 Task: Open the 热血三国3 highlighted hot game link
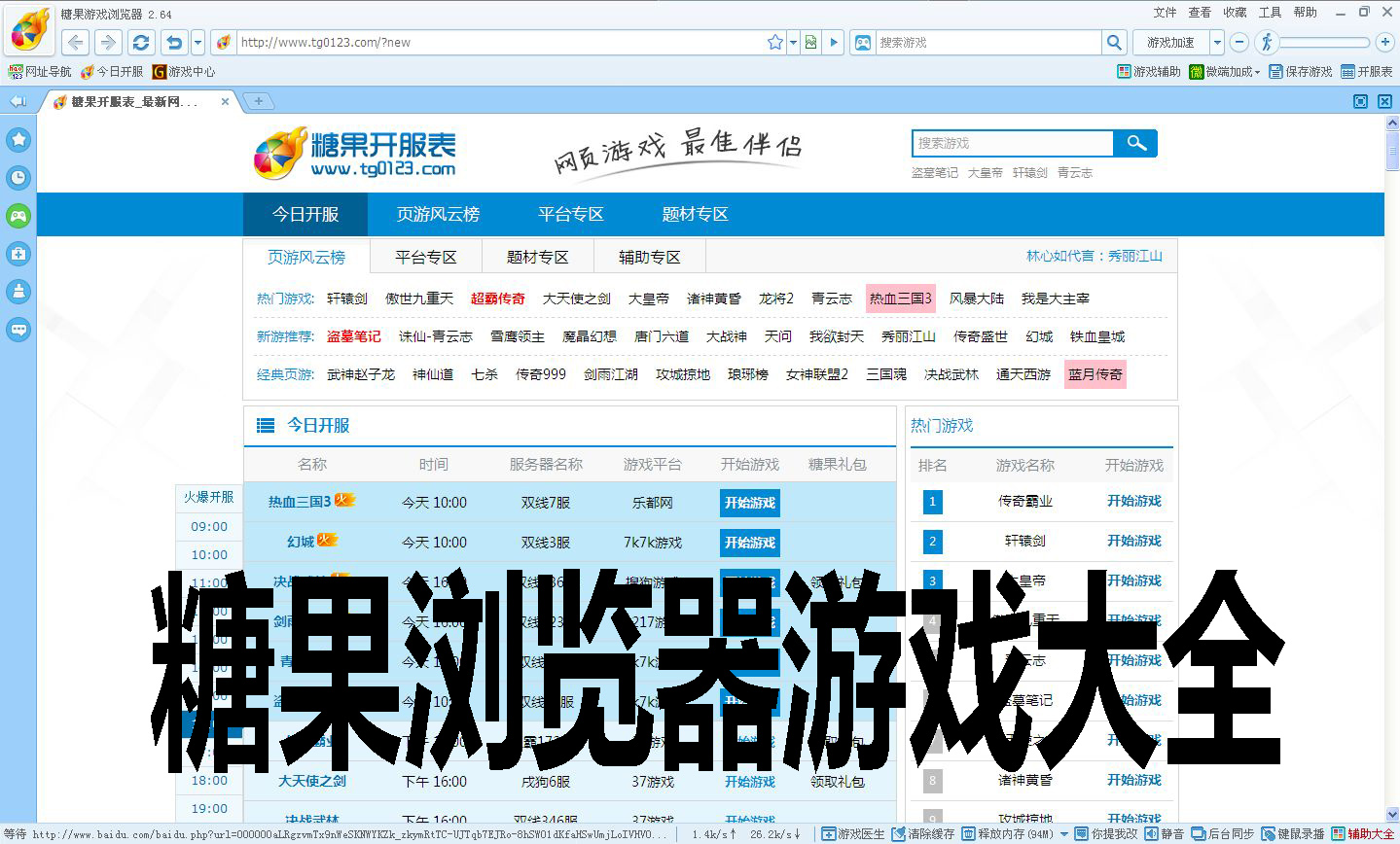pos(900,299)
